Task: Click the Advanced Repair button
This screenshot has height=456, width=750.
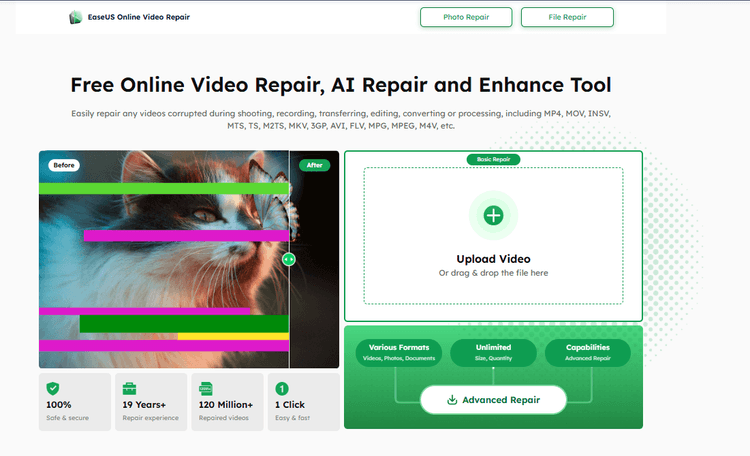Action: (x=493, y=400)
